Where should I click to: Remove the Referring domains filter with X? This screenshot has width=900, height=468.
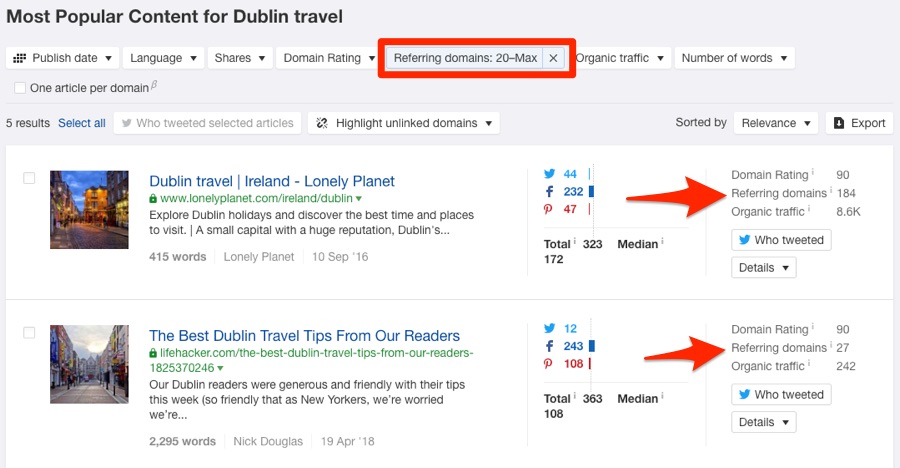(553, 58)
